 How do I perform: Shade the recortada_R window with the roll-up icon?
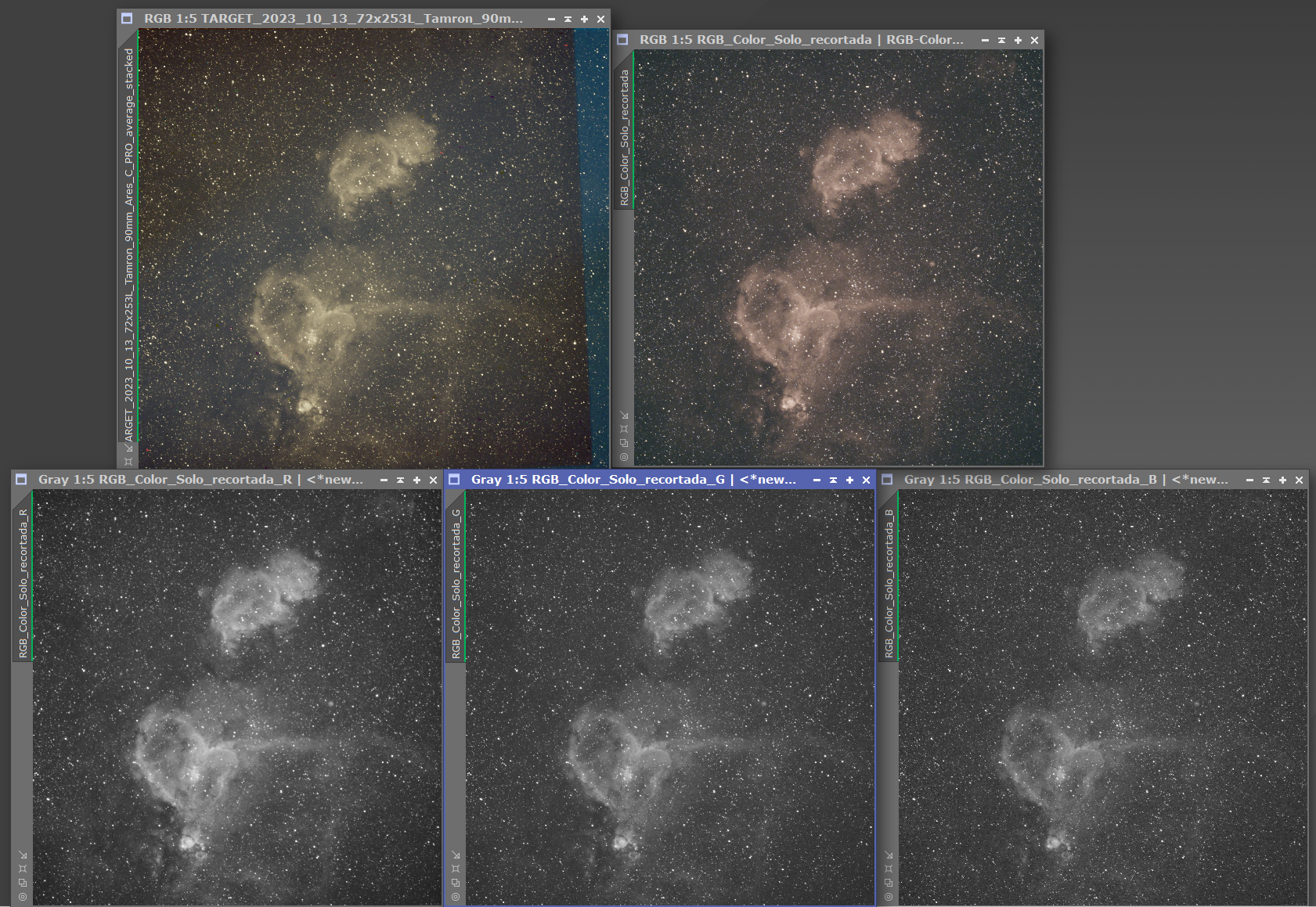tap(400, 480)
